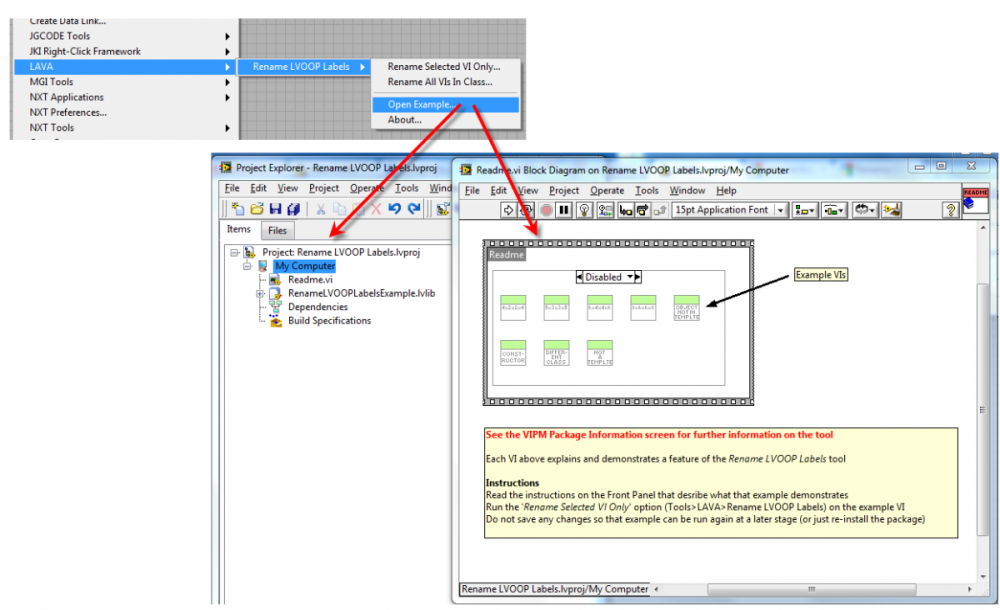The image size is (1000, 610).
Task: Choose NXT Preferences... menu entry
Action: point(125,112)
